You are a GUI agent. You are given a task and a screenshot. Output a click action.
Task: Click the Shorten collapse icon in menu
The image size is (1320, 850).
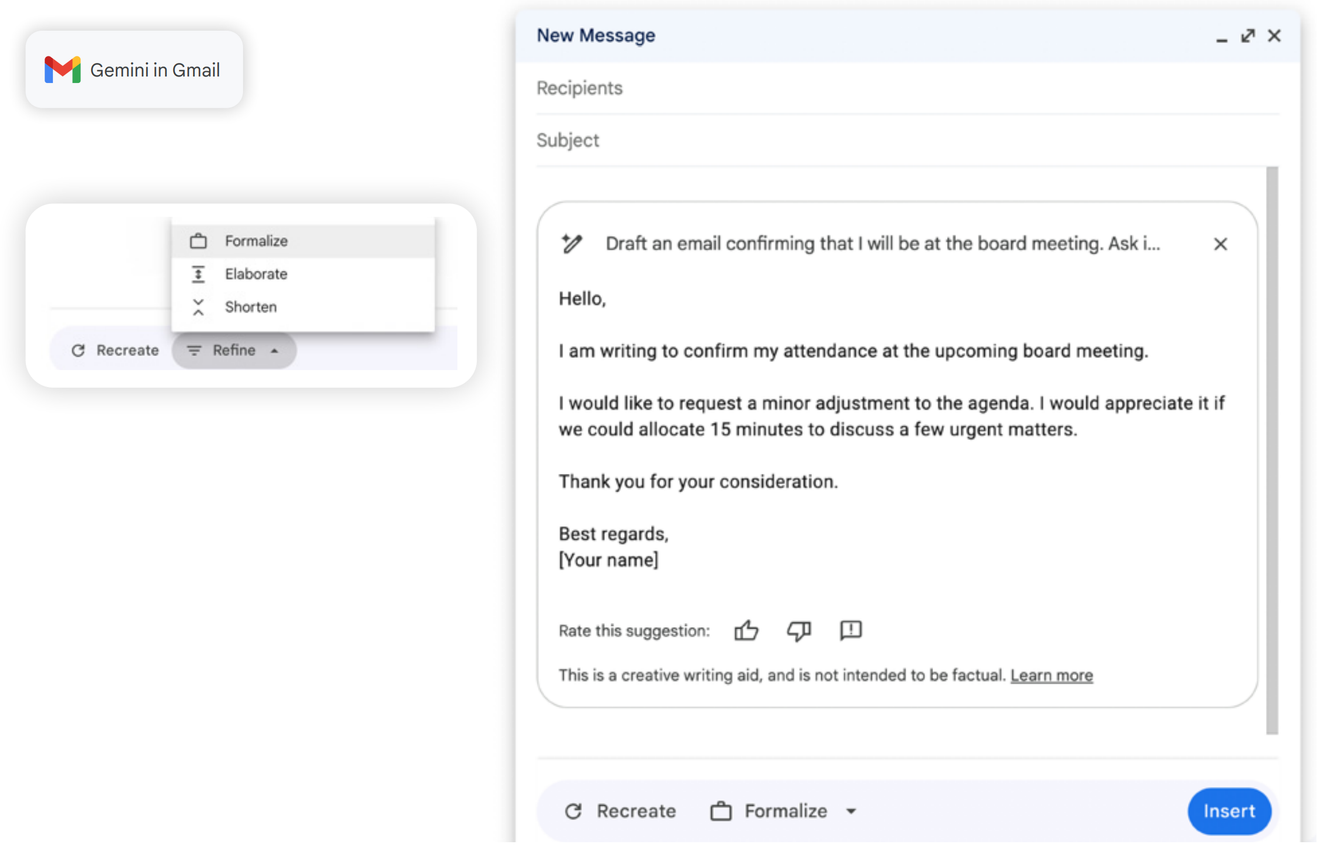pyautogui.click(x=198, y=307)
